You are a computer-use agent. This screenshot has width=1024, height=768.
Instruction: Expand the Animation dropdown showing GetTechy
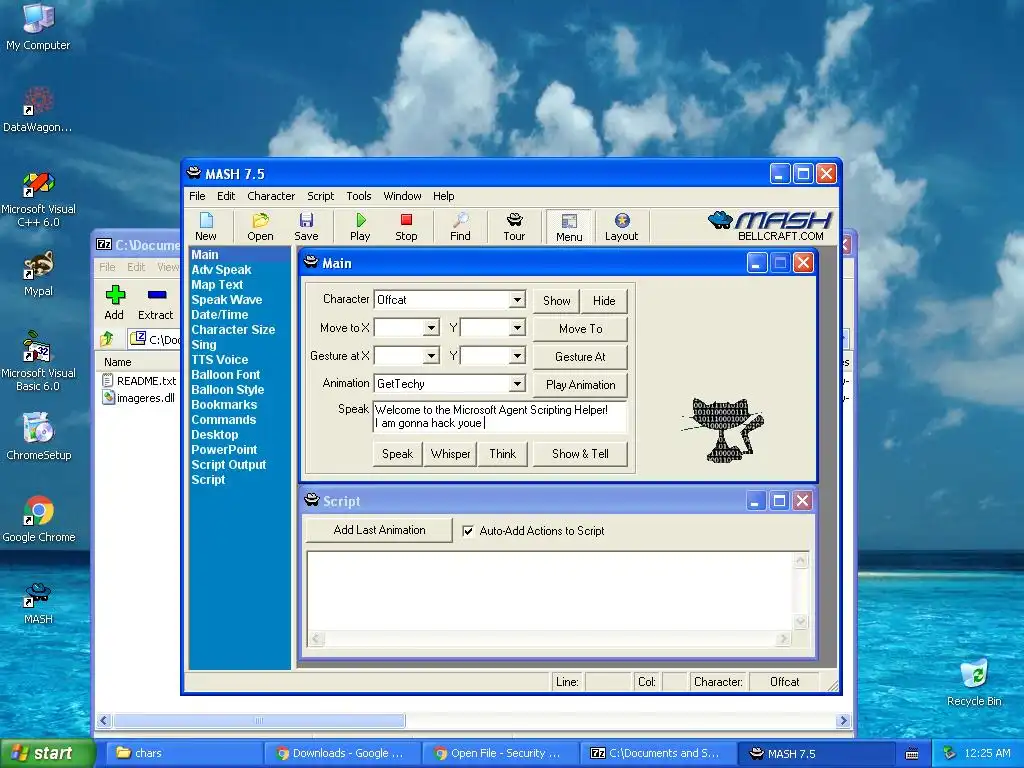point(517,384)
